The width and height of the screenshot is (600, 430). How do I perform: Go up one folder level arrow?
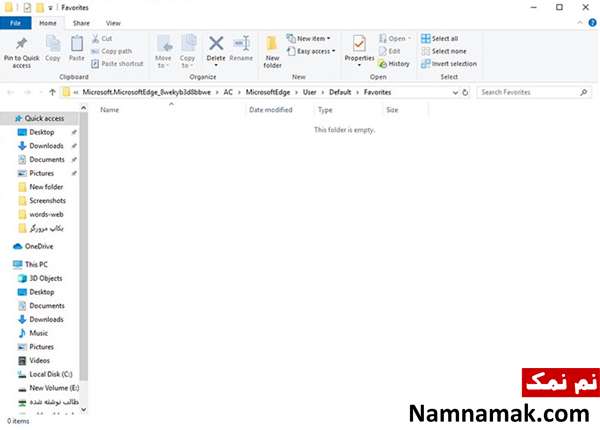point(52,92)
